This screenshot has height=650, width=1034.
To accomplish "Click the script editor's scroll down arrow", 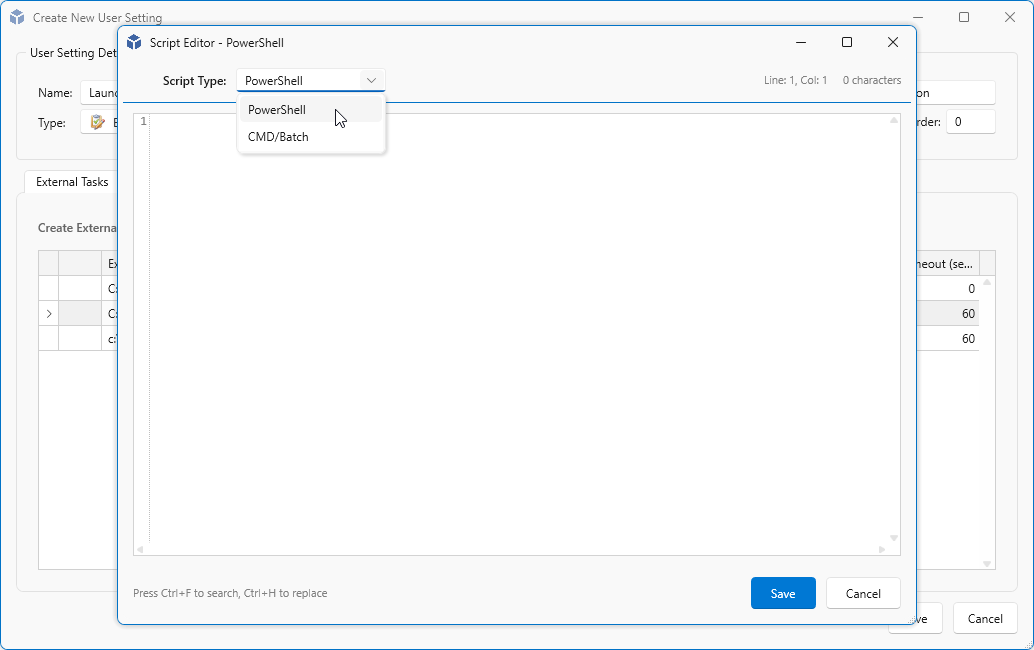I will click(x=894, y=537).
